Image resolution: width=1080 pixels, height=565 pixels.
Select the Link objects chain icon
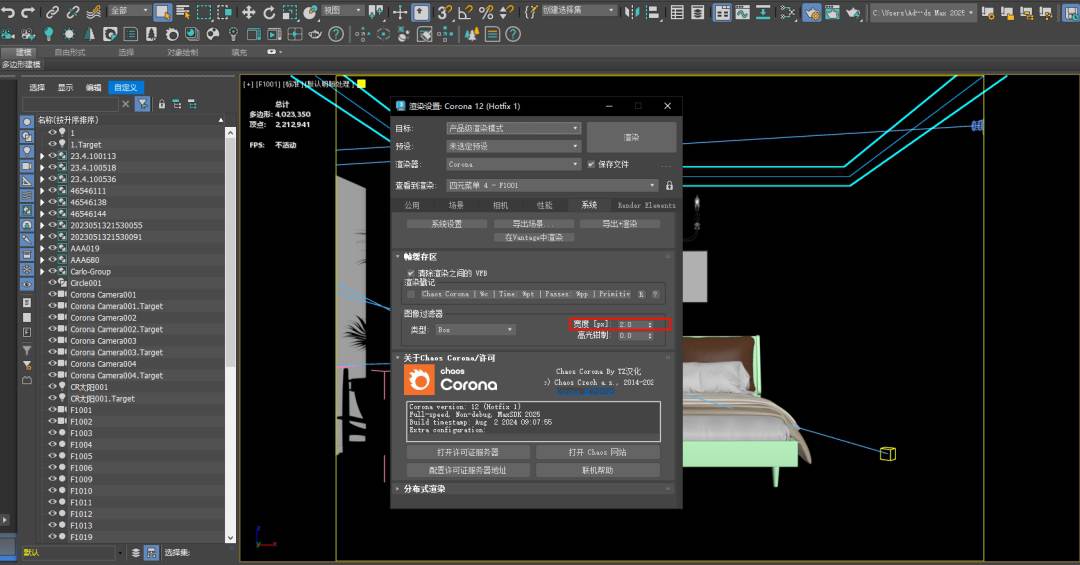(x=52, y=12)
